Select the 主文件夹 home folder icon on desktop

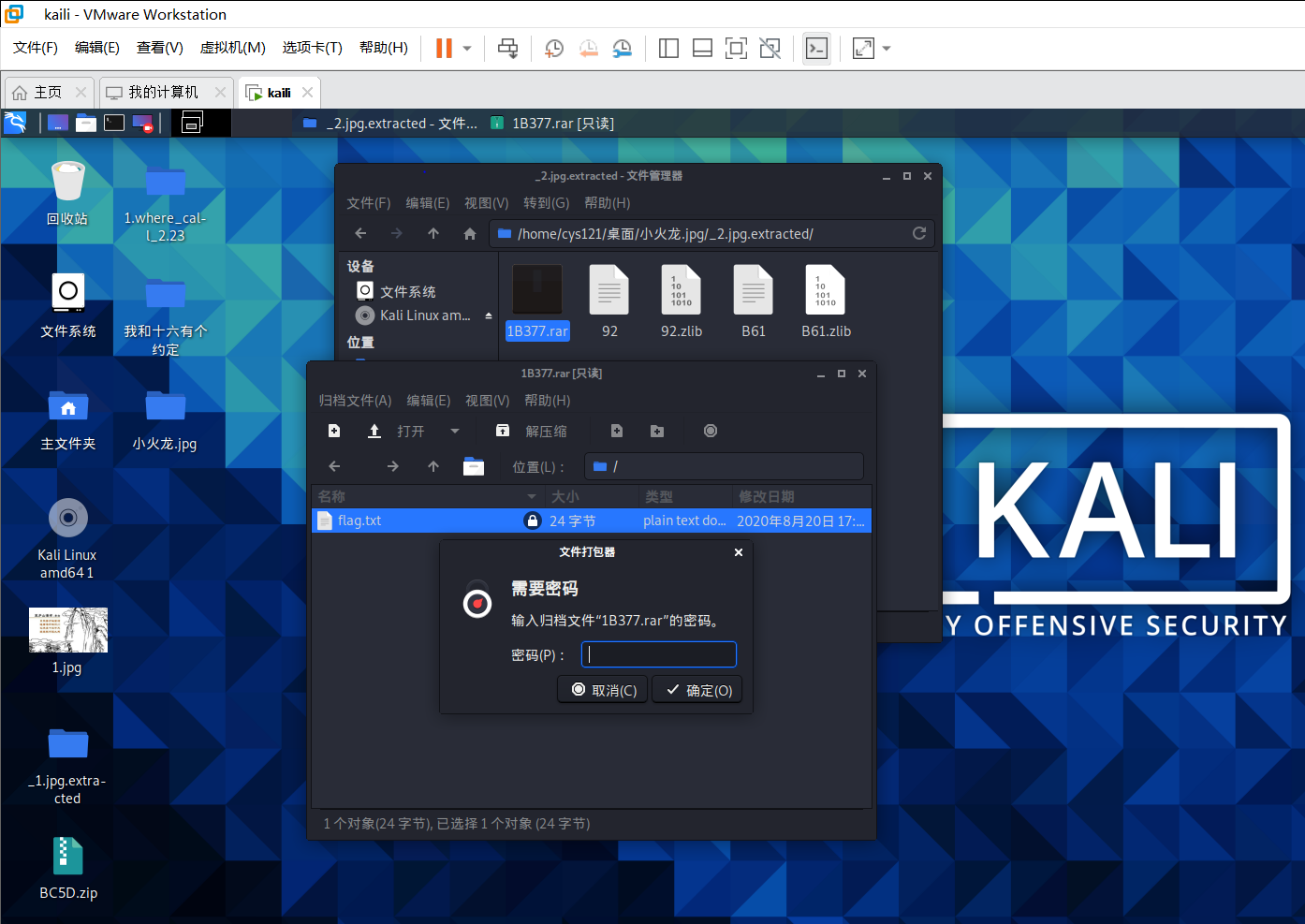tap(68, 419)
